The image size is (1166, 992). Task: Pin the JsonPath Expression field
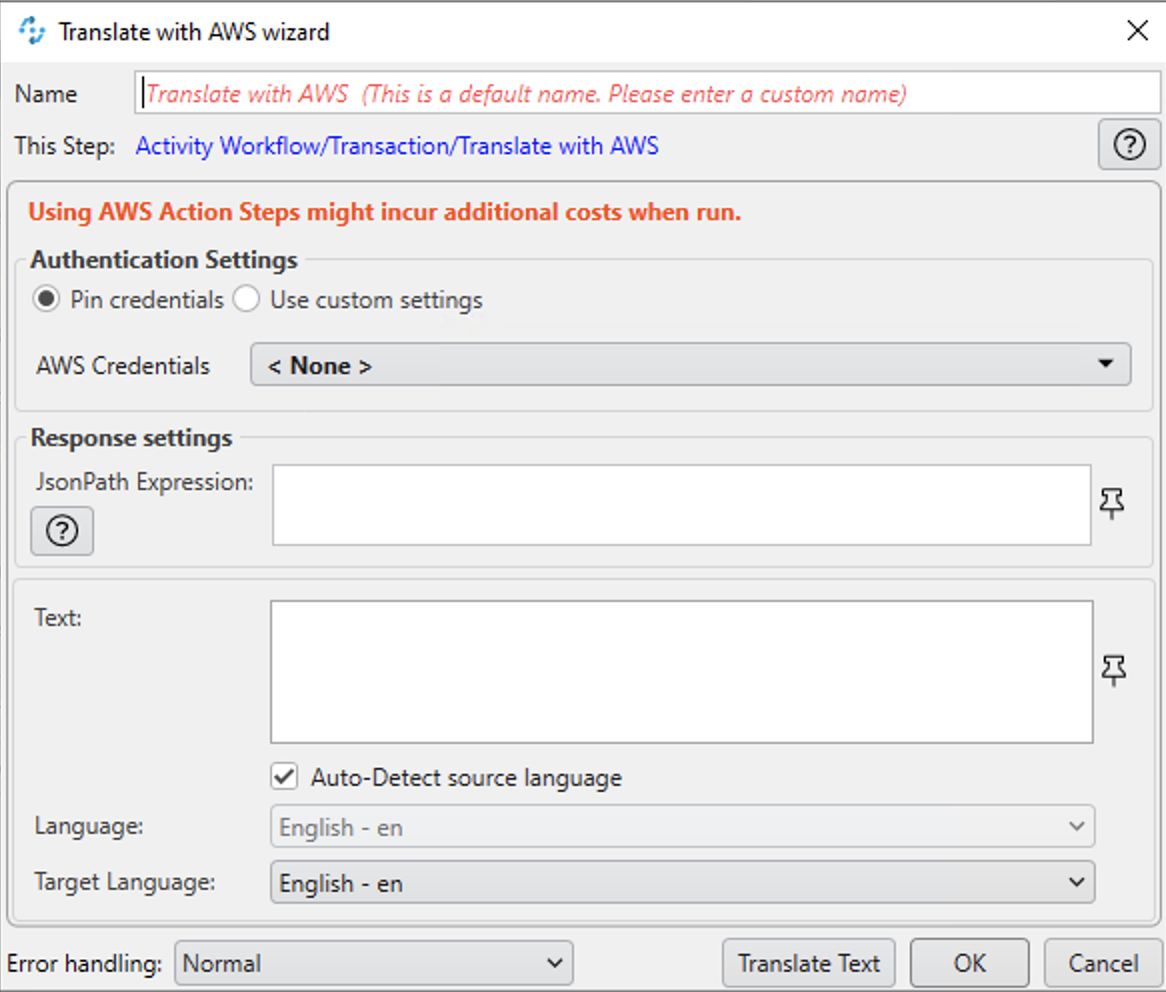(1112, 503)
